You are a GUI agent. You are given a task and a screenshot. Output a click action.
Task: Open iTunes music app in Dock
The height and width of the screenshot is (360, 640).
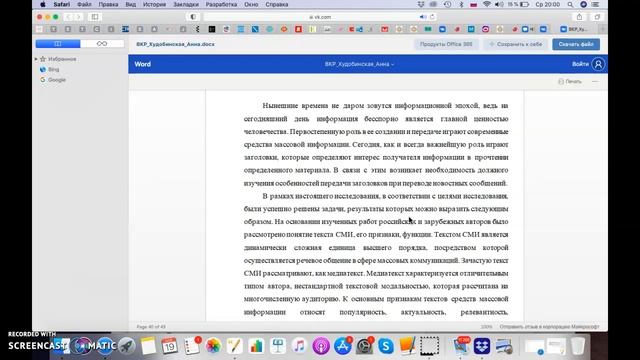[x=299, y=346]
